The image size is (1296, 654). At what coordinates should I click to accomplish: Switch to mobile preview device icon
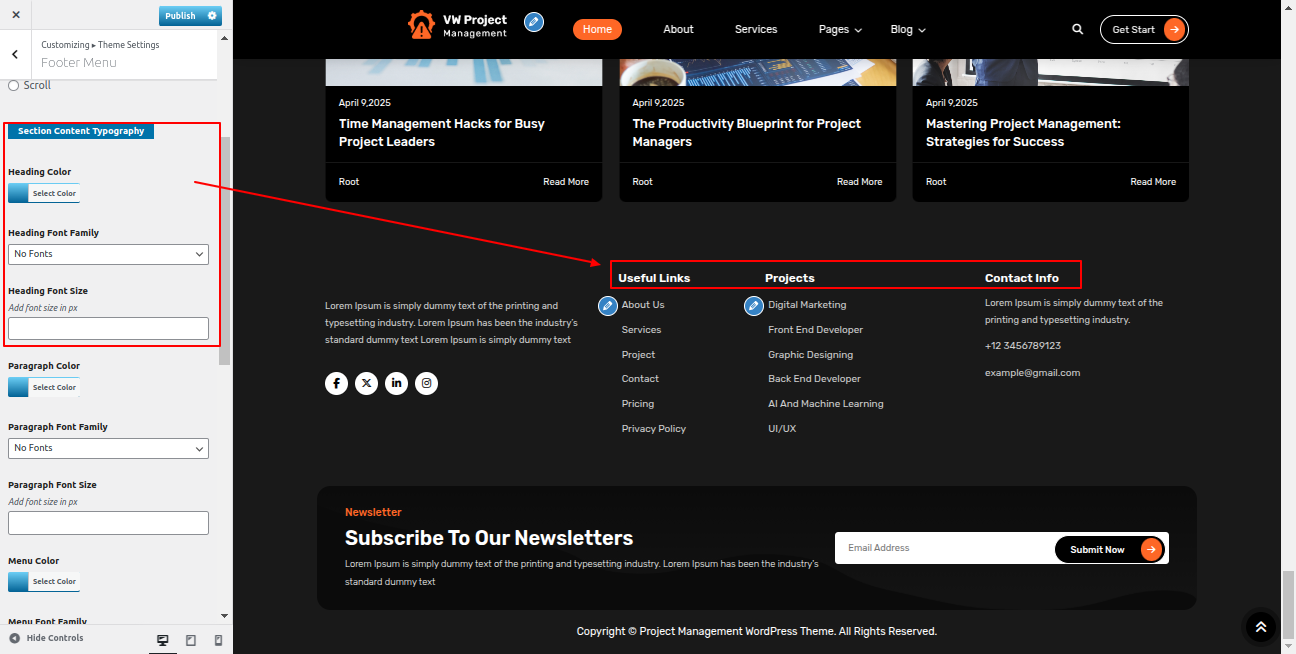point(218,640)
